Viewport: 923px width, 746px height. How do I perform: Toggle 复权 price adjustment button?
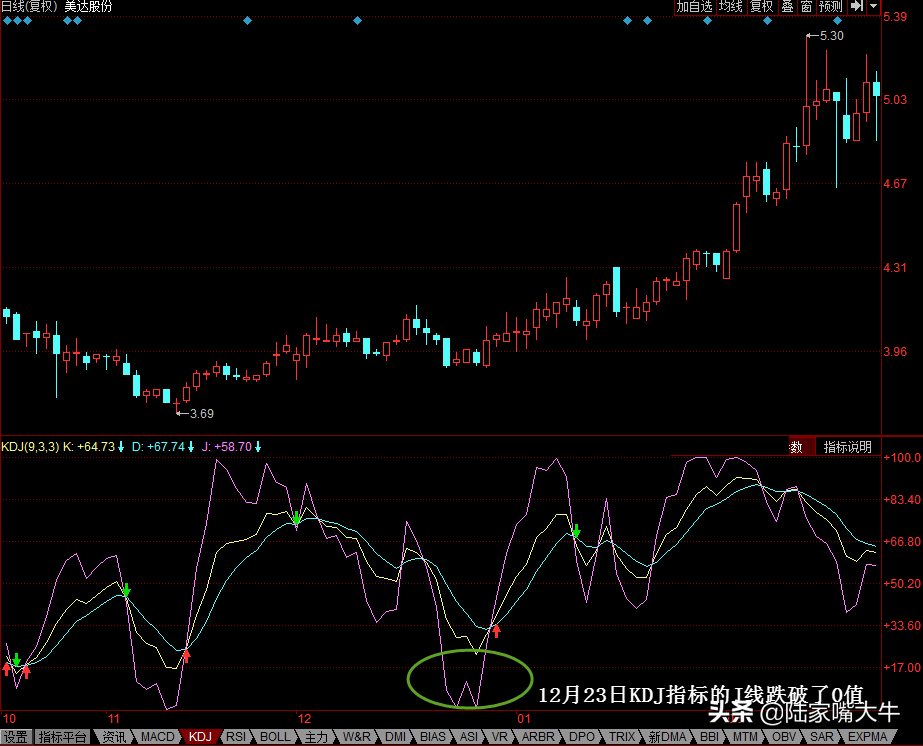pos(762,6)
